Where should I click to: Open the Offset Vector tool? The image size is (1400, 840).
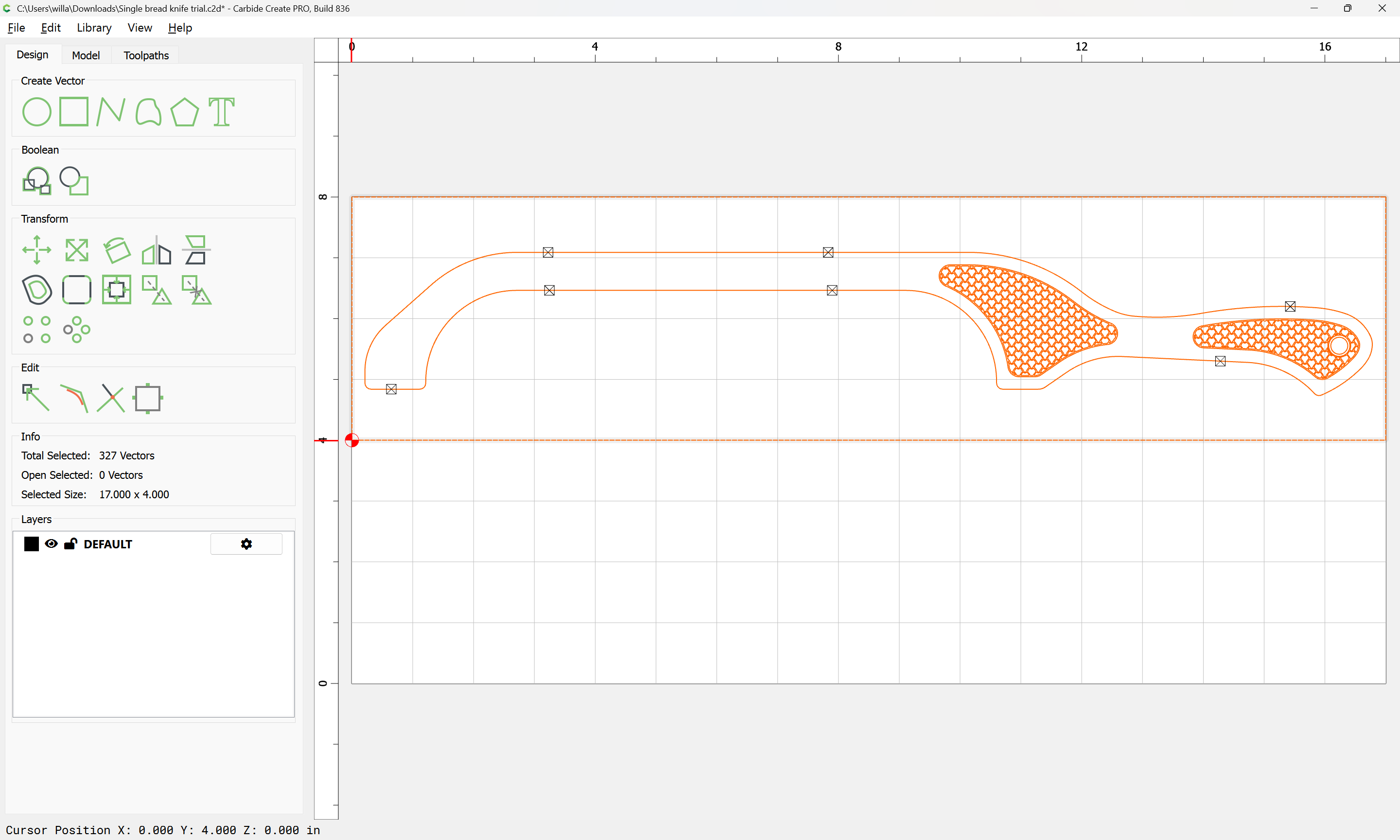tap(37, 289)
